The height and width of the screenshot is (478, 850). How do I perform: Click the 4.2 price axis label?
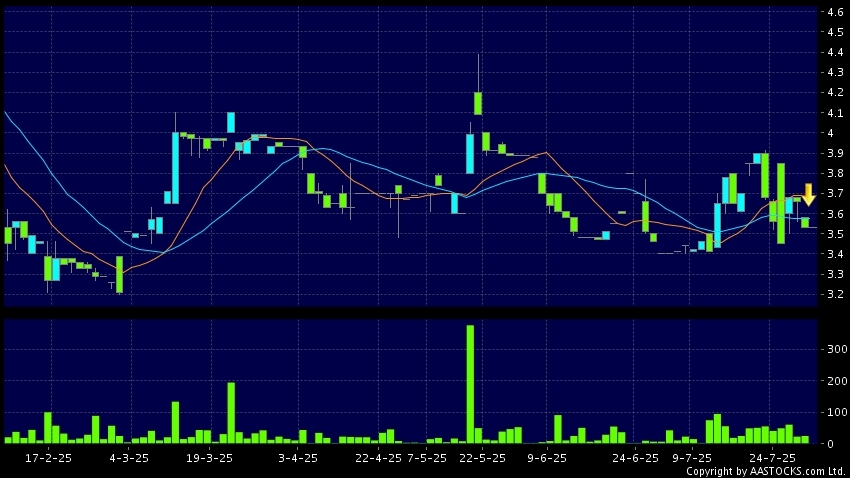click(x=835, y=93)
